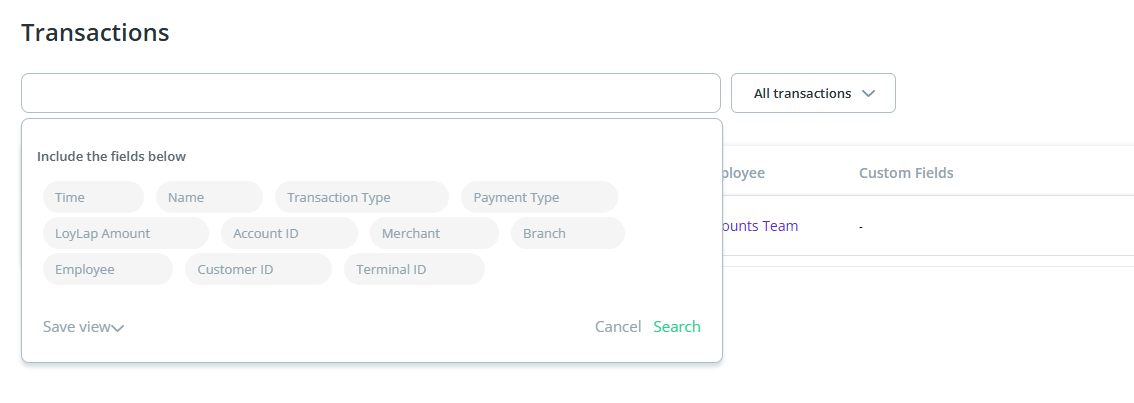Click the Custom Fields column header

(905, 173)
